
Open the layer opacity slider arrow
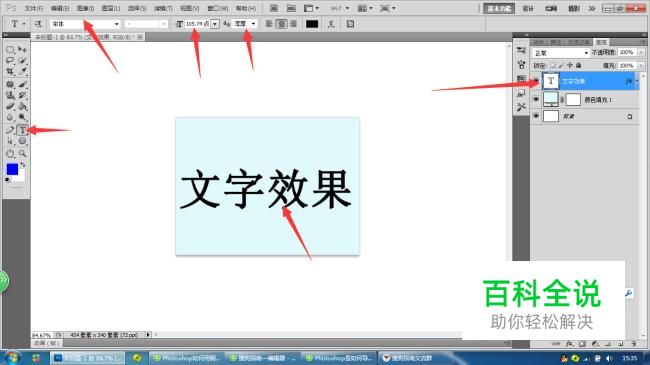(641, 53)
